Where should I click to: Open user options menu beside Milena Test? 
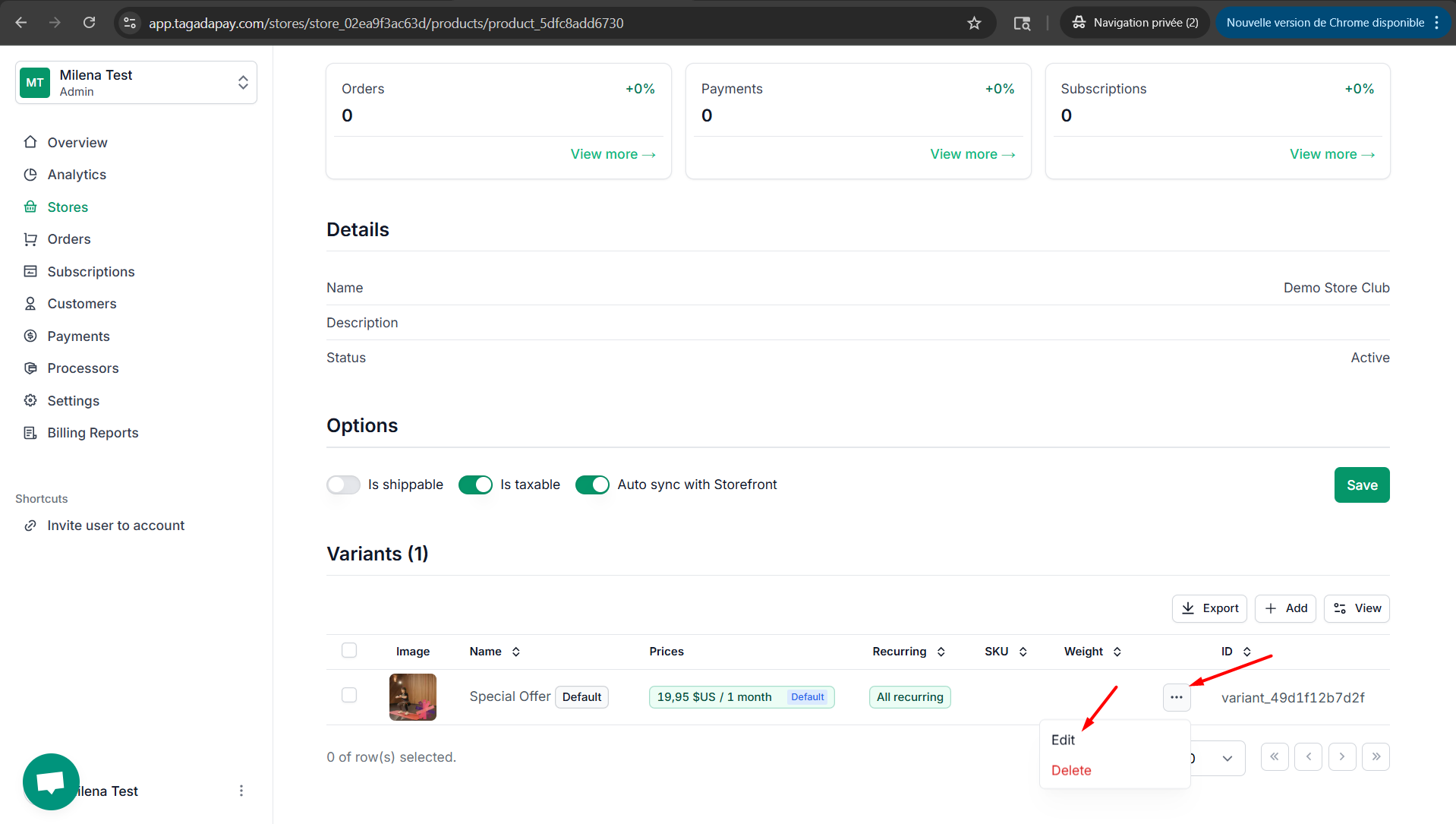click(x=241, y=791)
